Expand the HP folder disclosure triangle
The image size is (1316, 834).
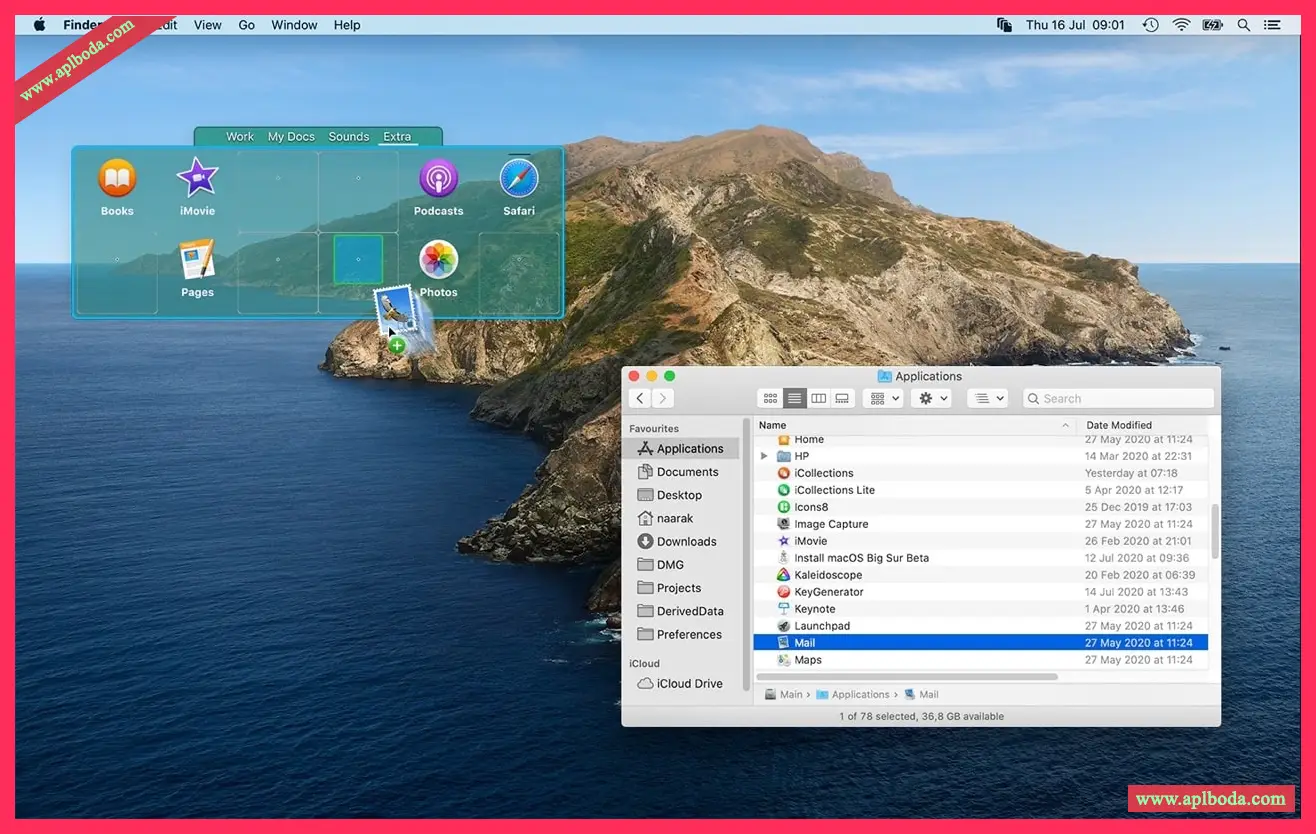point(765,456)
